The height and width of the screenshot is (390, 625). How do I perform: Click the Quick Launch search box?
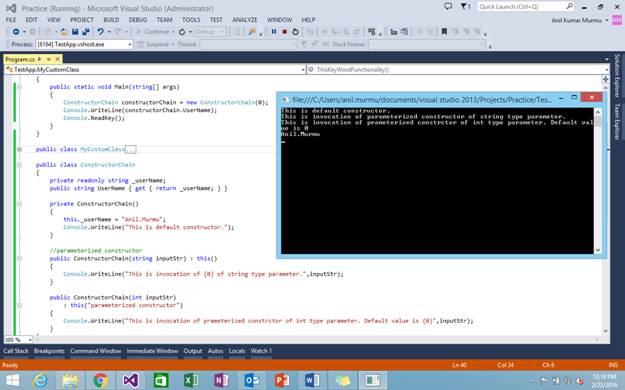[521, 7]
